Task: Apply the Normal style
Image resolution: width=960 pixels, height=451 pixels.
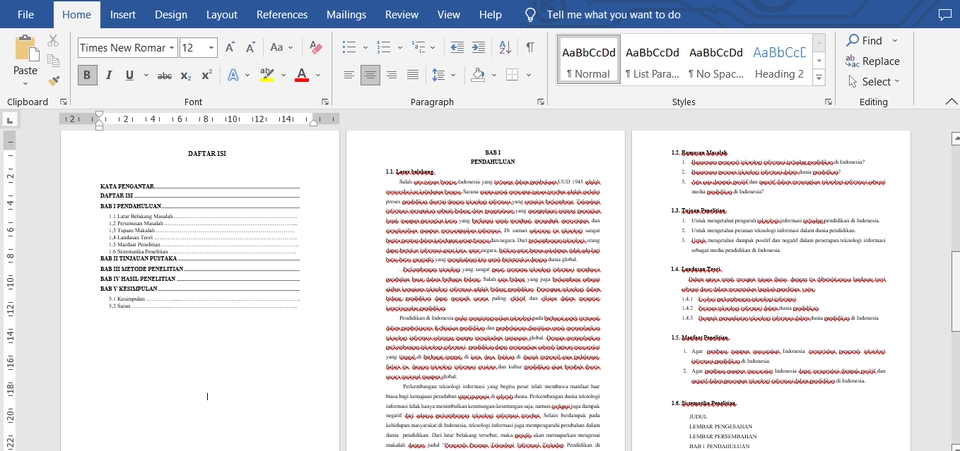Action: tap(588, 59)
